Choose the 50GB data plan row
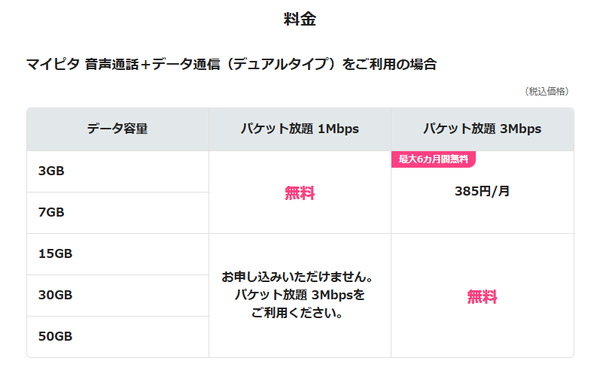The width and height of the screenshot is (600, 370). 117,337
